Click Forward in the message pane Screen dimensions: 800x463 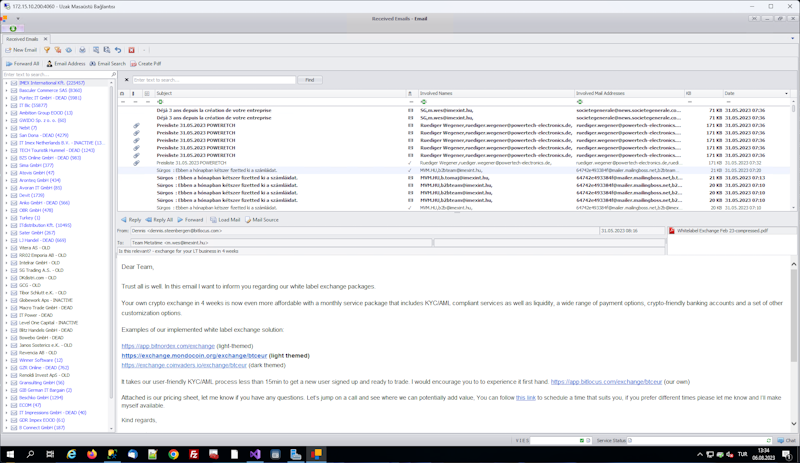pos(190,220)
